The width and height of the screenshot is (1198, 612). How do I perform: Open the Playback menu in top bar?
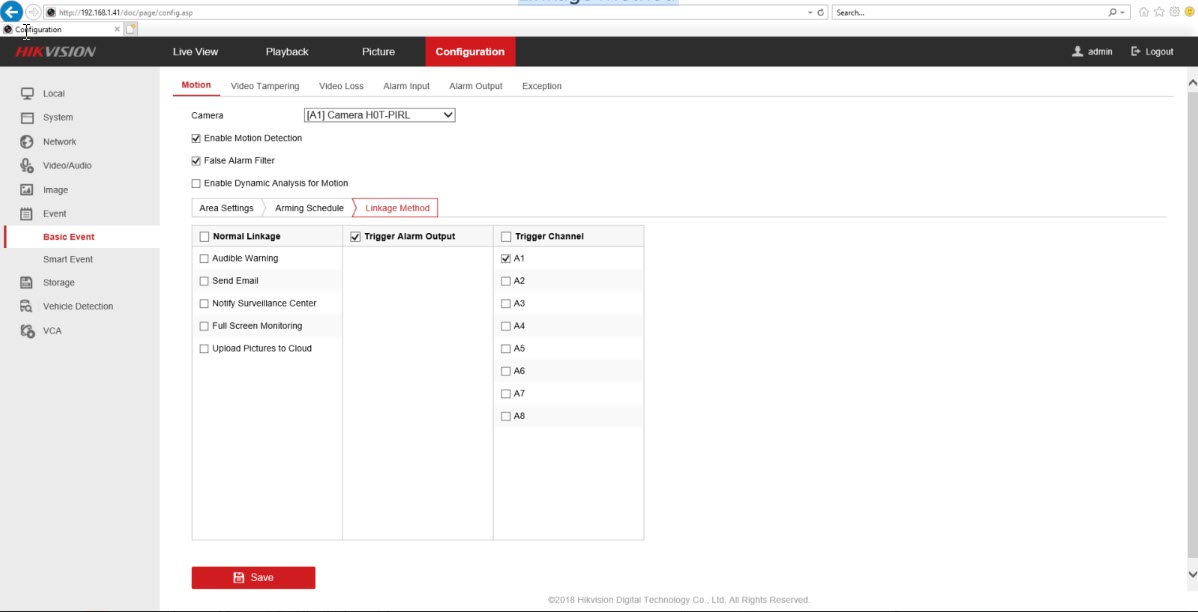pyautogui.click(x=287, y=52)
